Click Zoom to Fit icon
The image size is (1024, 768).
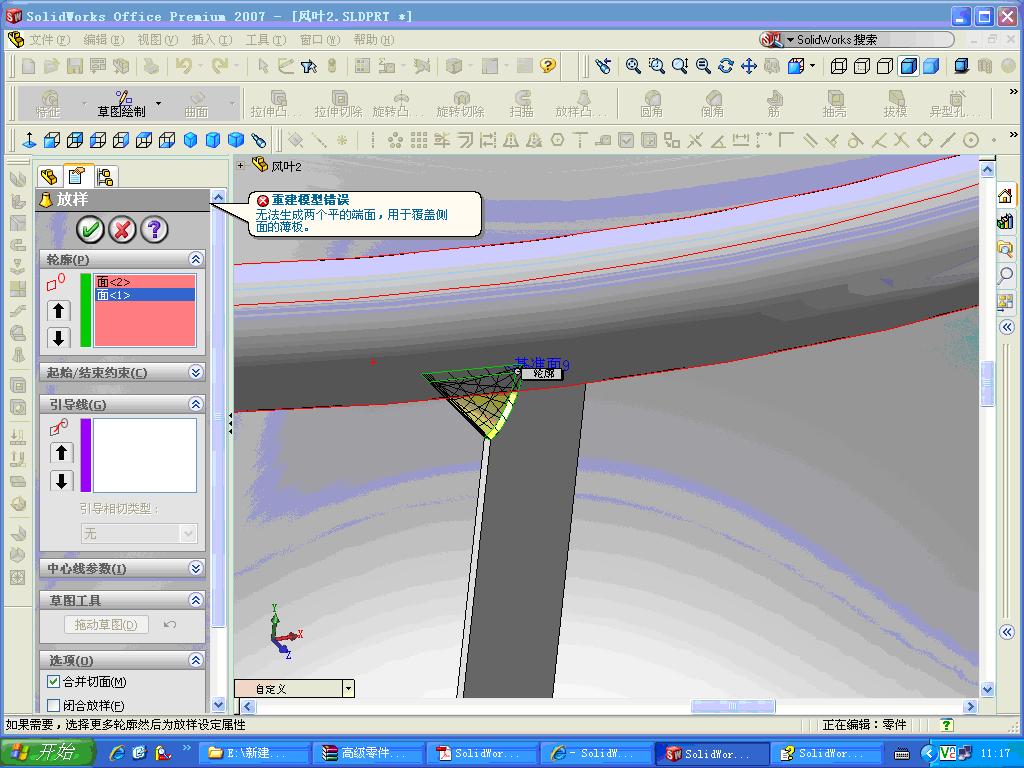[x=633, y=66]
